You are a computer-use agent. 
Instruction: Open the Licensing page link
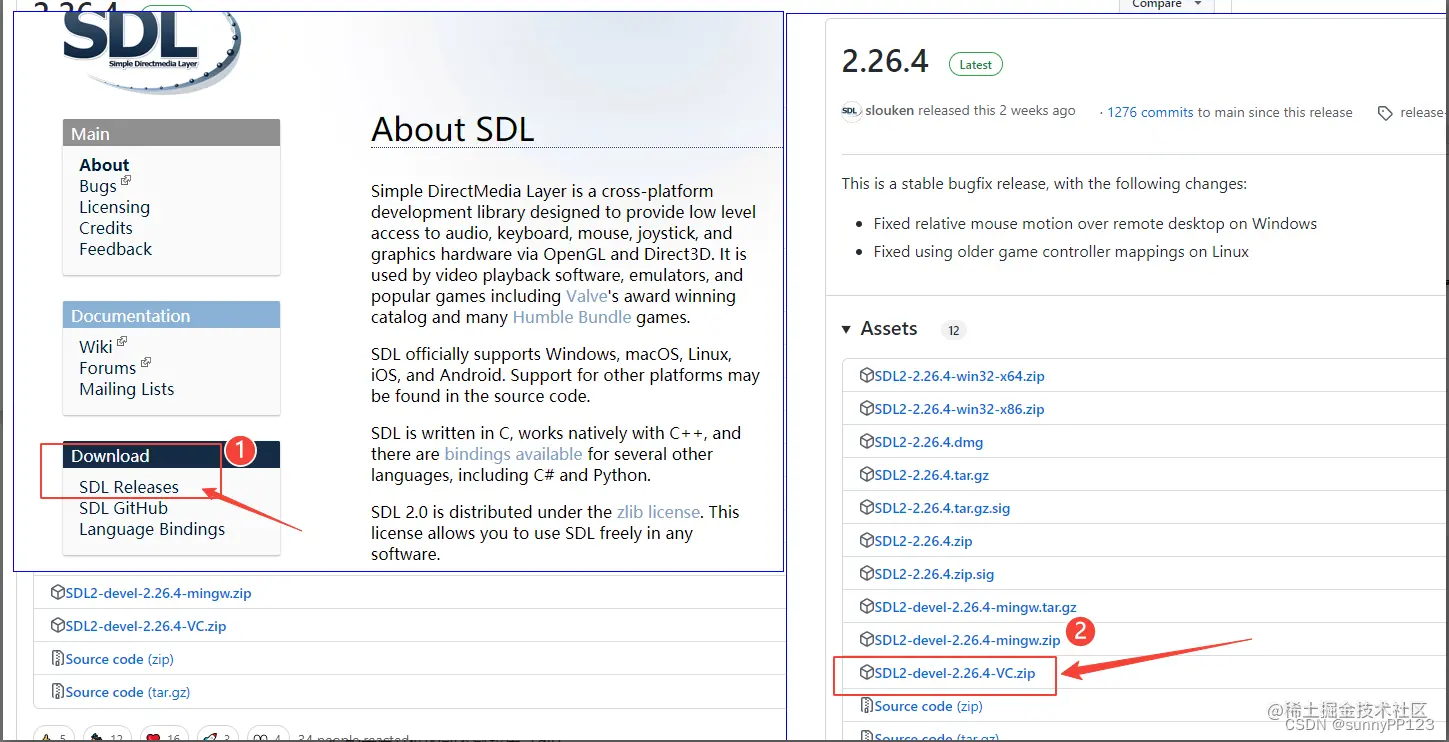[x=115, y=207]
